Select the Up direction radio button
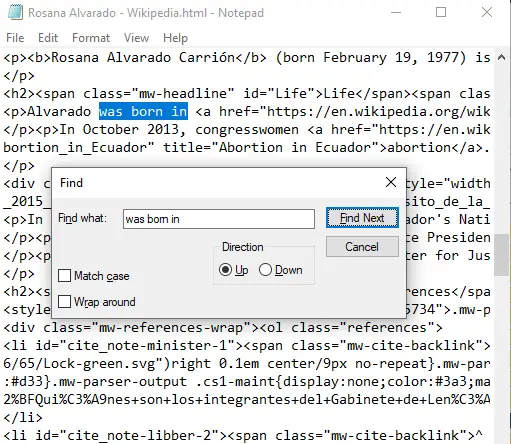 [x=225, y=270]
